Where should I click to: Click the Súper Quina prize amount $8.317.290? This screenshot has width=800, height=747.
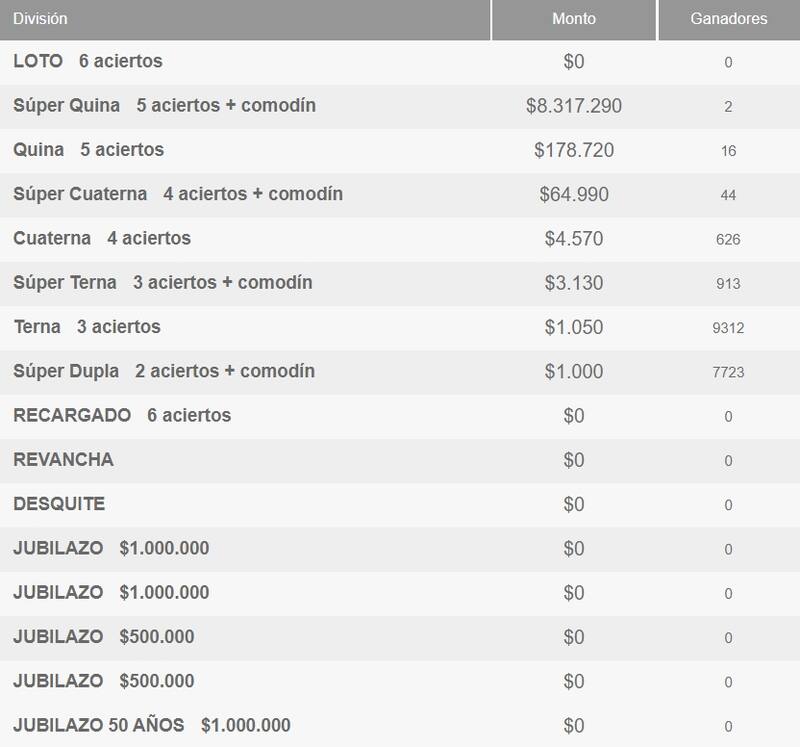(574, 106)
